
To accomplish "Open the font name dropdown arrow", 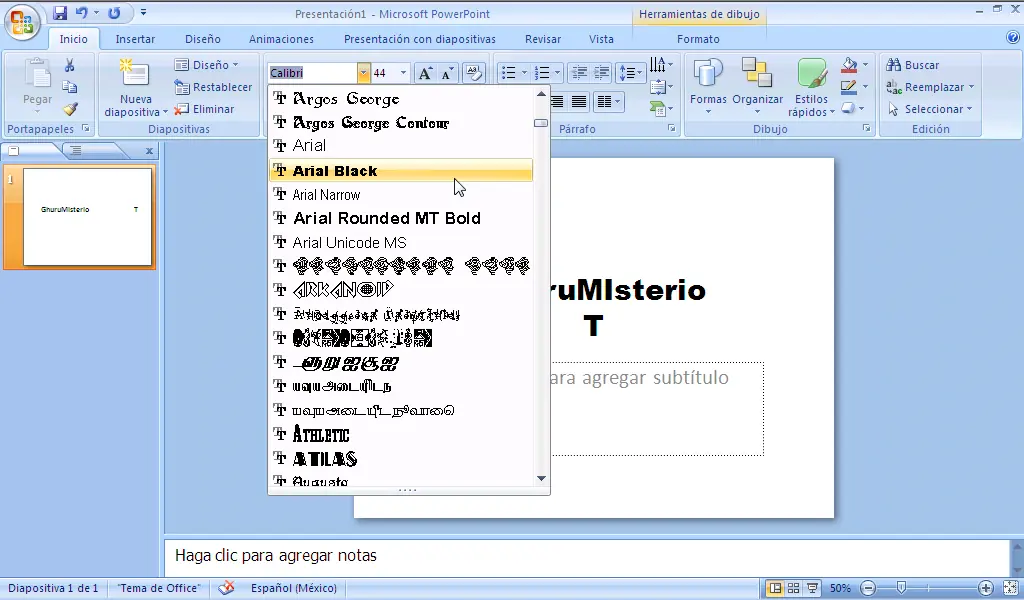I will (x=363, y=73).
